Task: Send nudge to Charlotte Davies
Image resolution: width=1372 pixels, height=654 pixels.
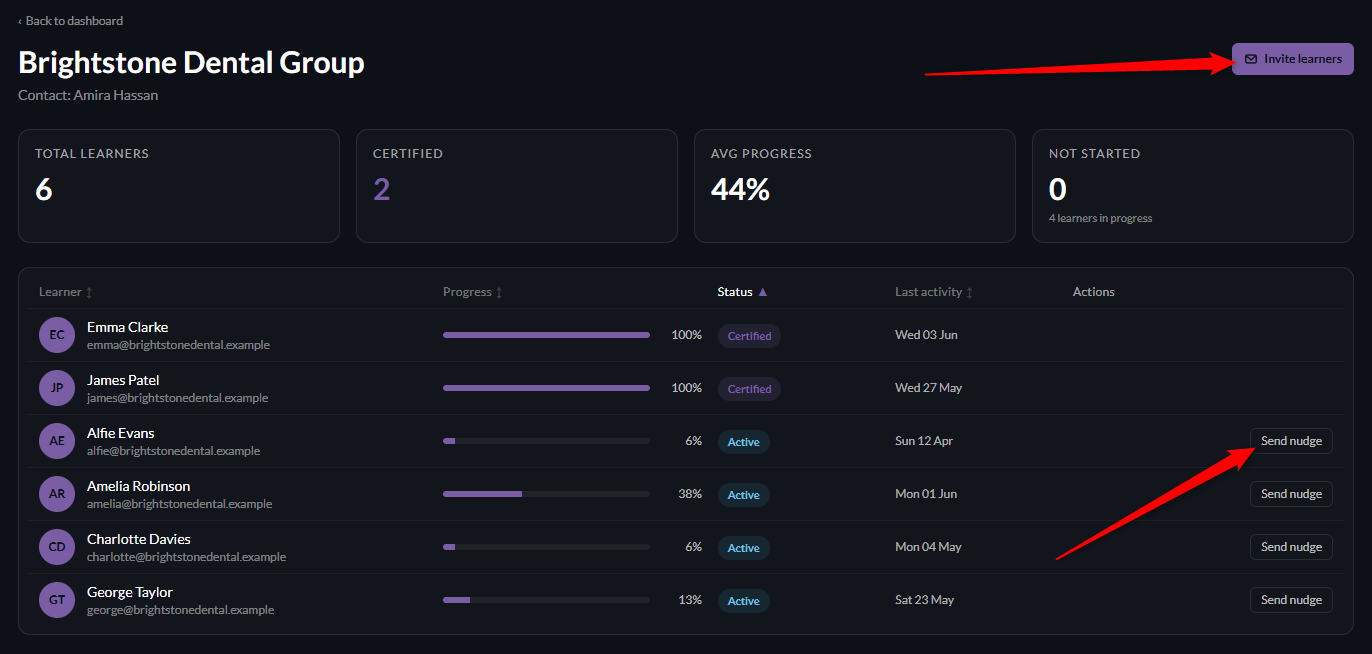Action: tap(1291, 547)
